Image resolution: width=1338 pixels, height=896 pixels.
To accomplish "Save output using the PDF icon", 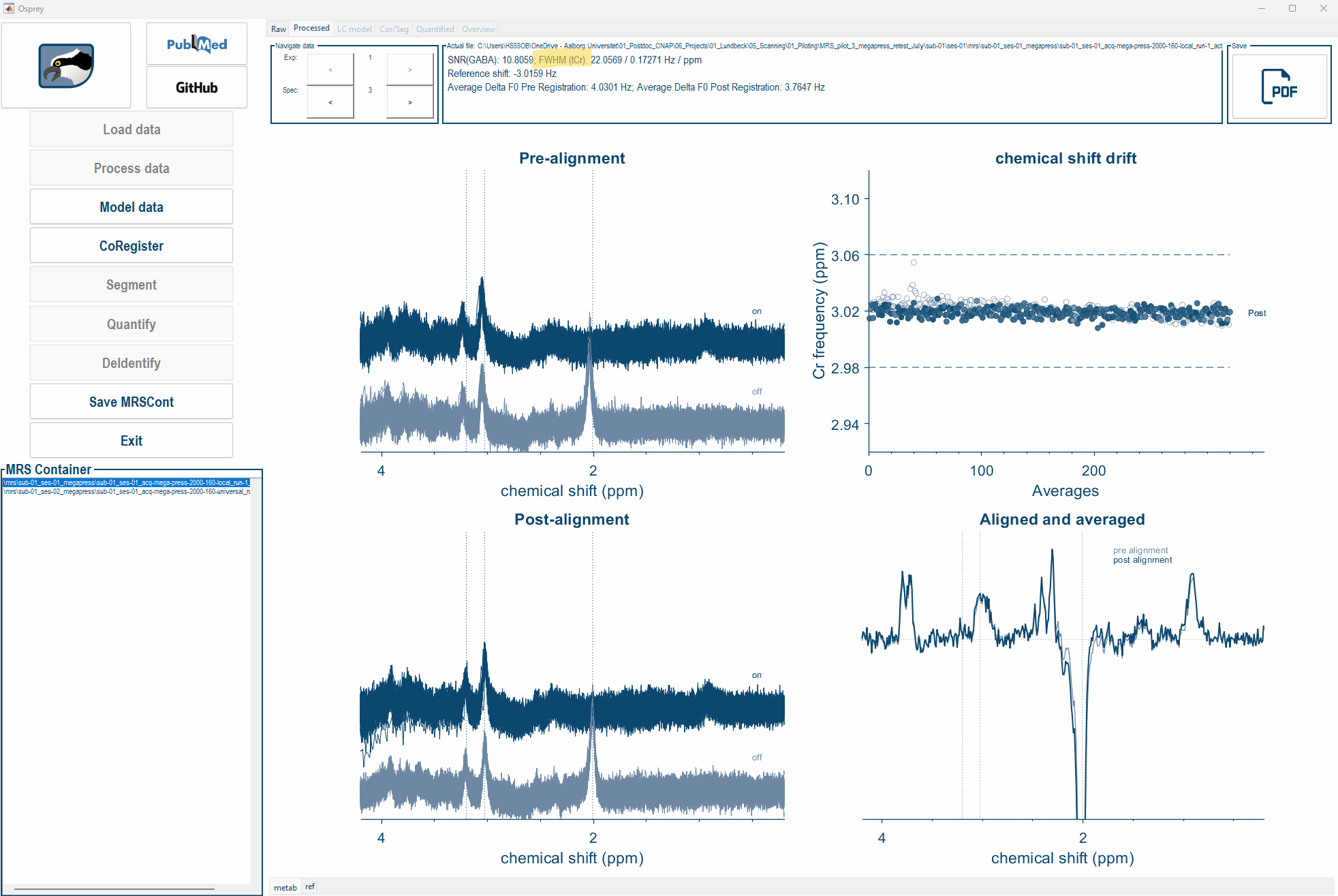I will coord(1279,87).
